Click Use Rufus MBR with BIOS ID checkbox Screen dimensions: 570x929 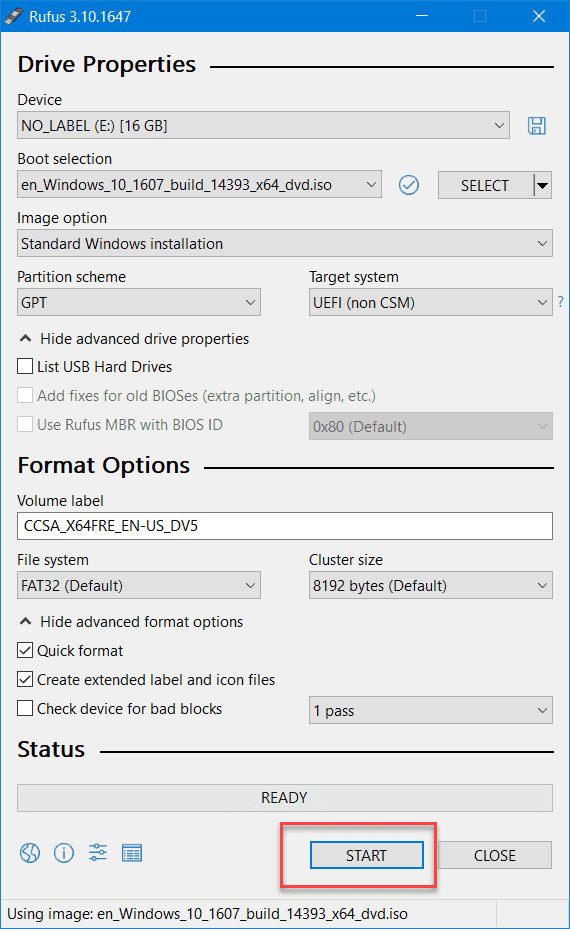click(25, 424)
